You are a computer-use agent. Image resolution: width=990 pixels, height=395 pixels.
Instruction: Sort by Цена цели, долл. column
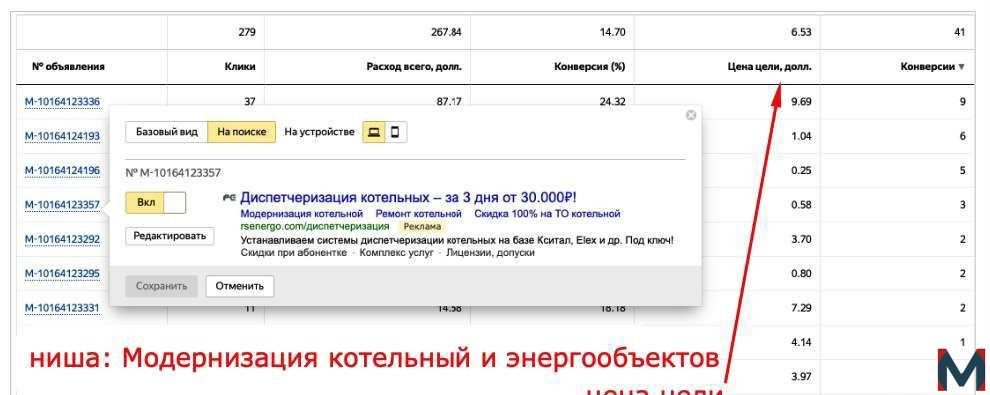769,67
